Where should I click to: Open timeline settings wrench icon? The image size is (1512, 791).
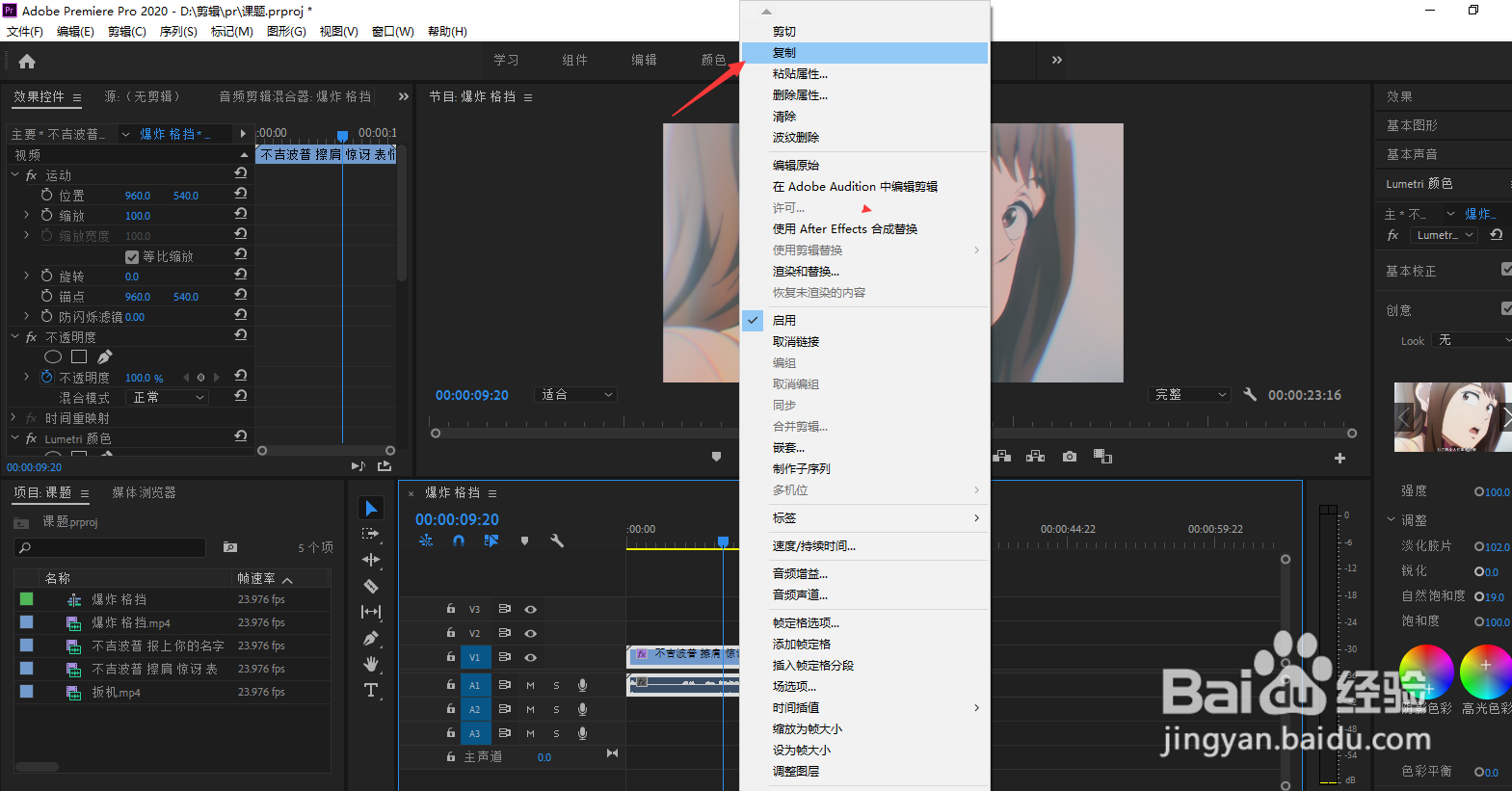557,541
